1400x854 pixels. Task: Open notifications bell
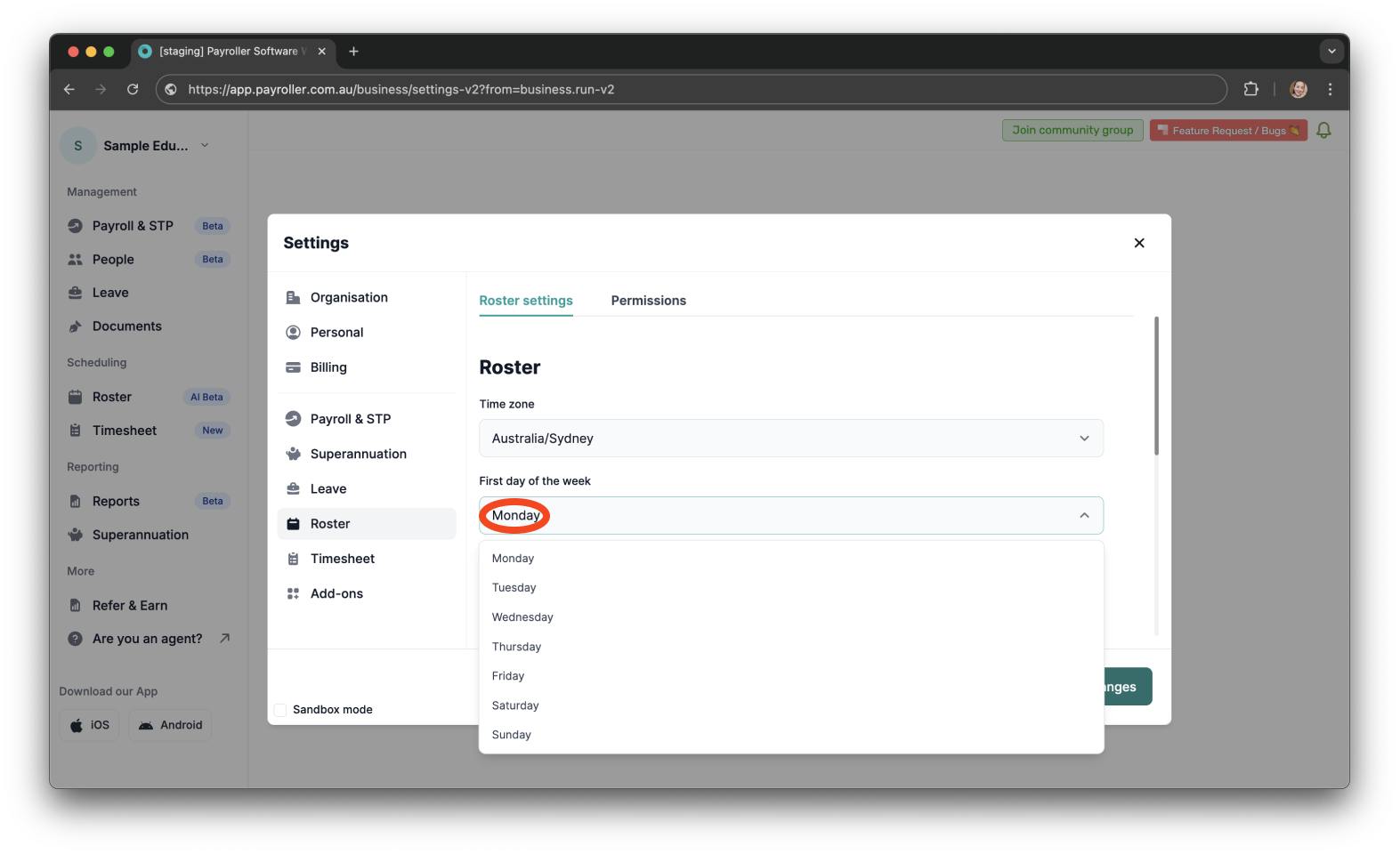click(1323, 130)
